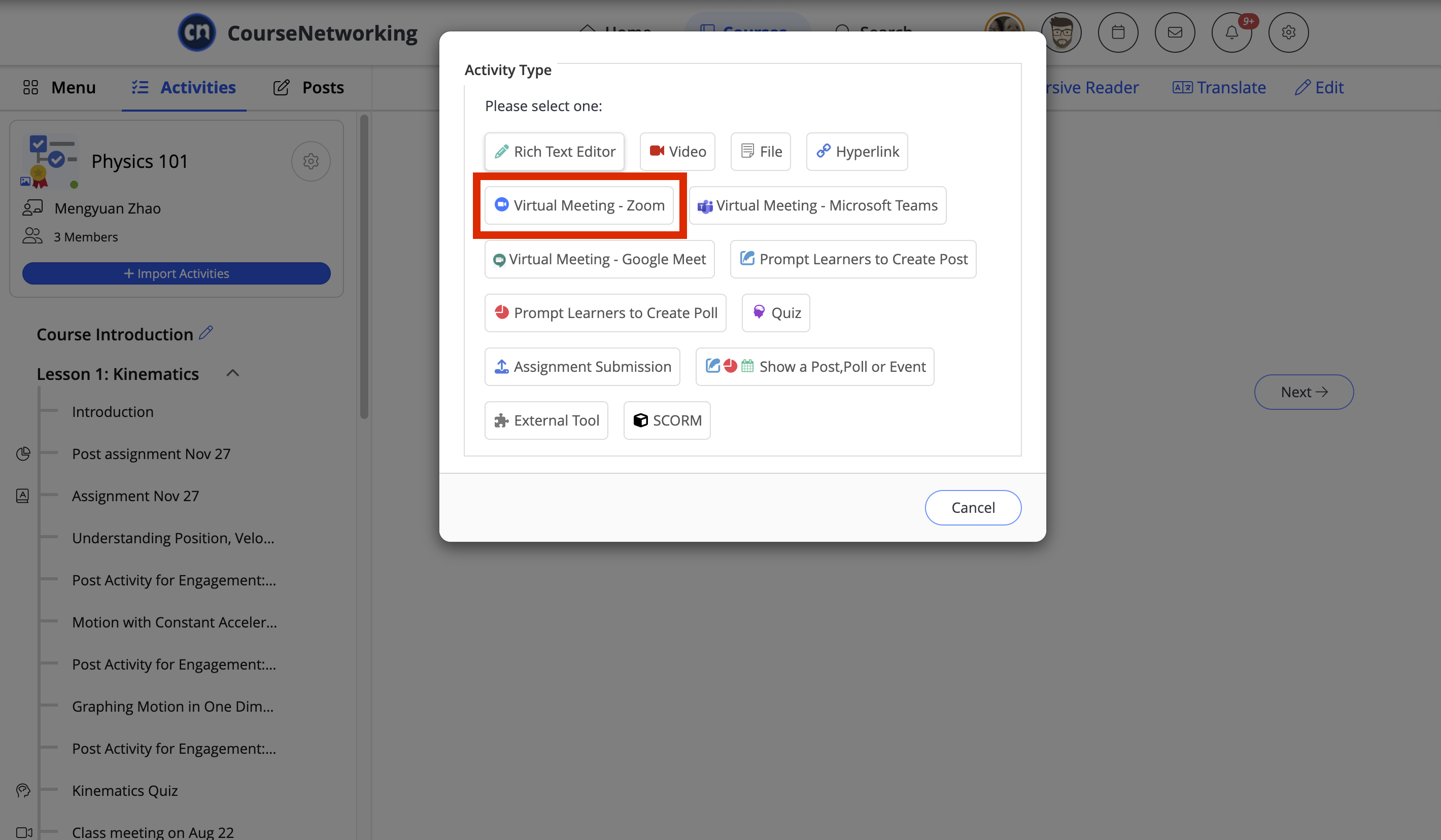This screenshot has width=1441, height=840.
Task: Click the Physics 101 course thumbnail
Action: click(49, 161)
